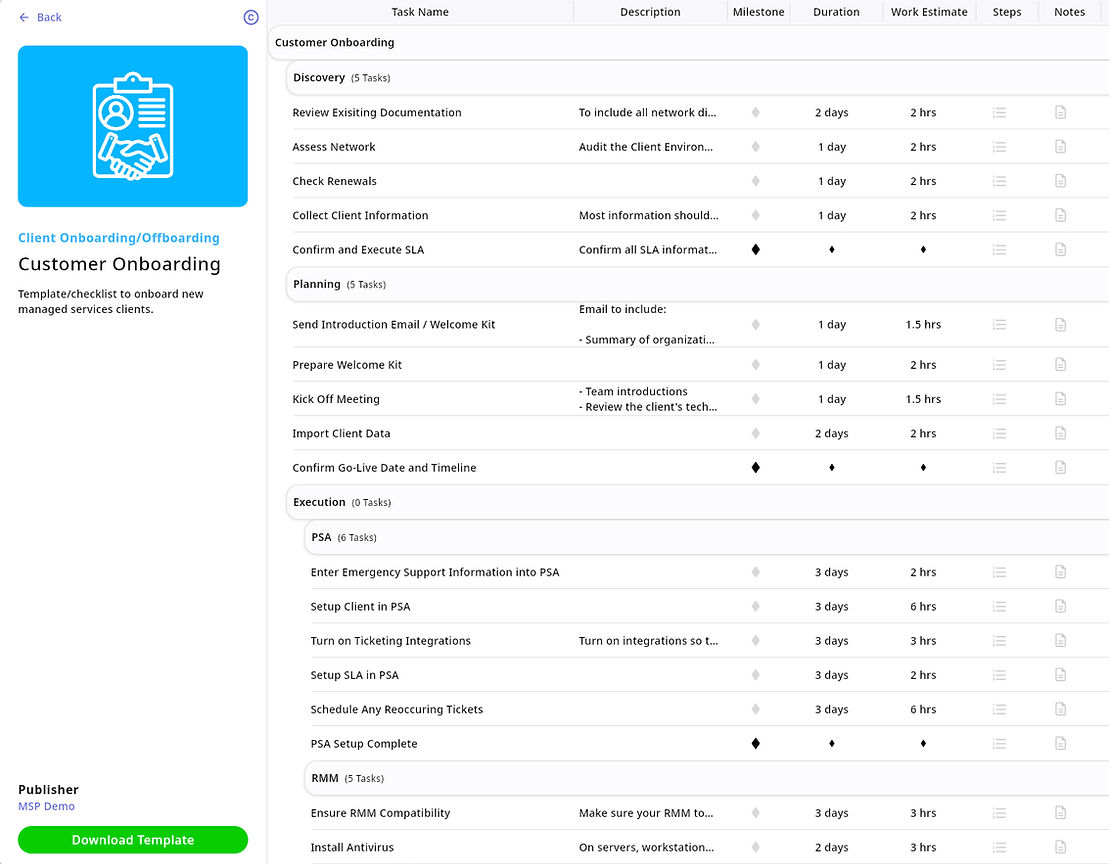Toggle milestone for PSA Setup Complete

tap(755, 743)
